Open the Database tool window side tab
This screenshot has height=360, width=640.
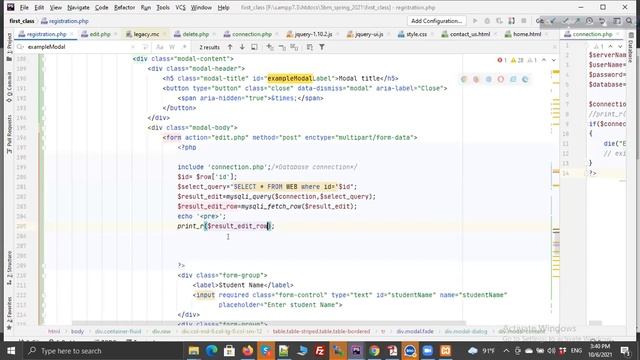(631, 49)
